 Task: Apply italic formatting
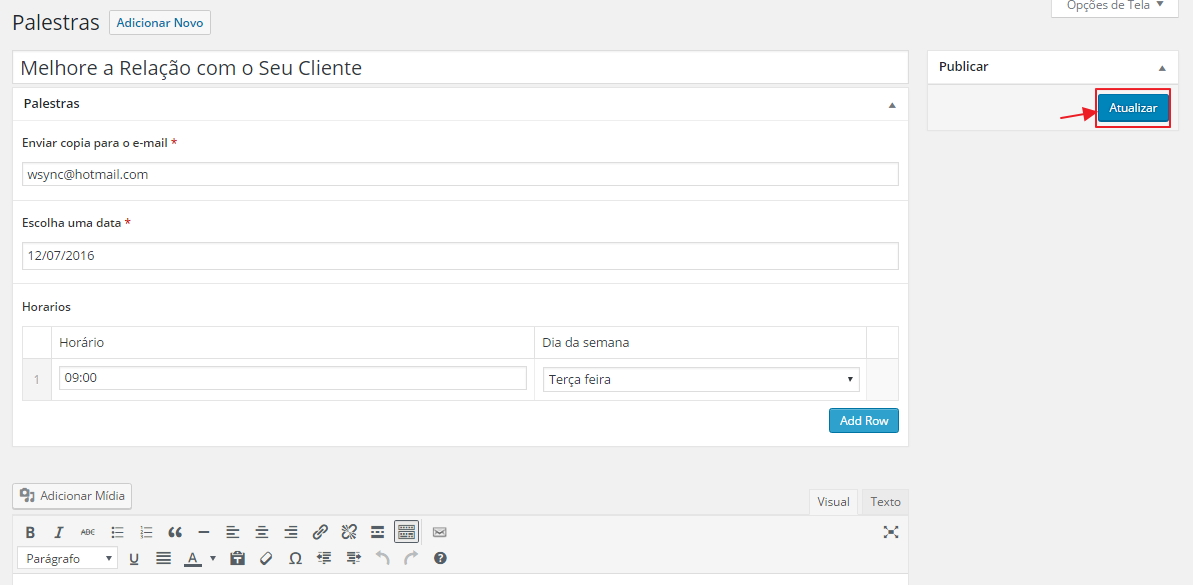[x=59, y=532]
